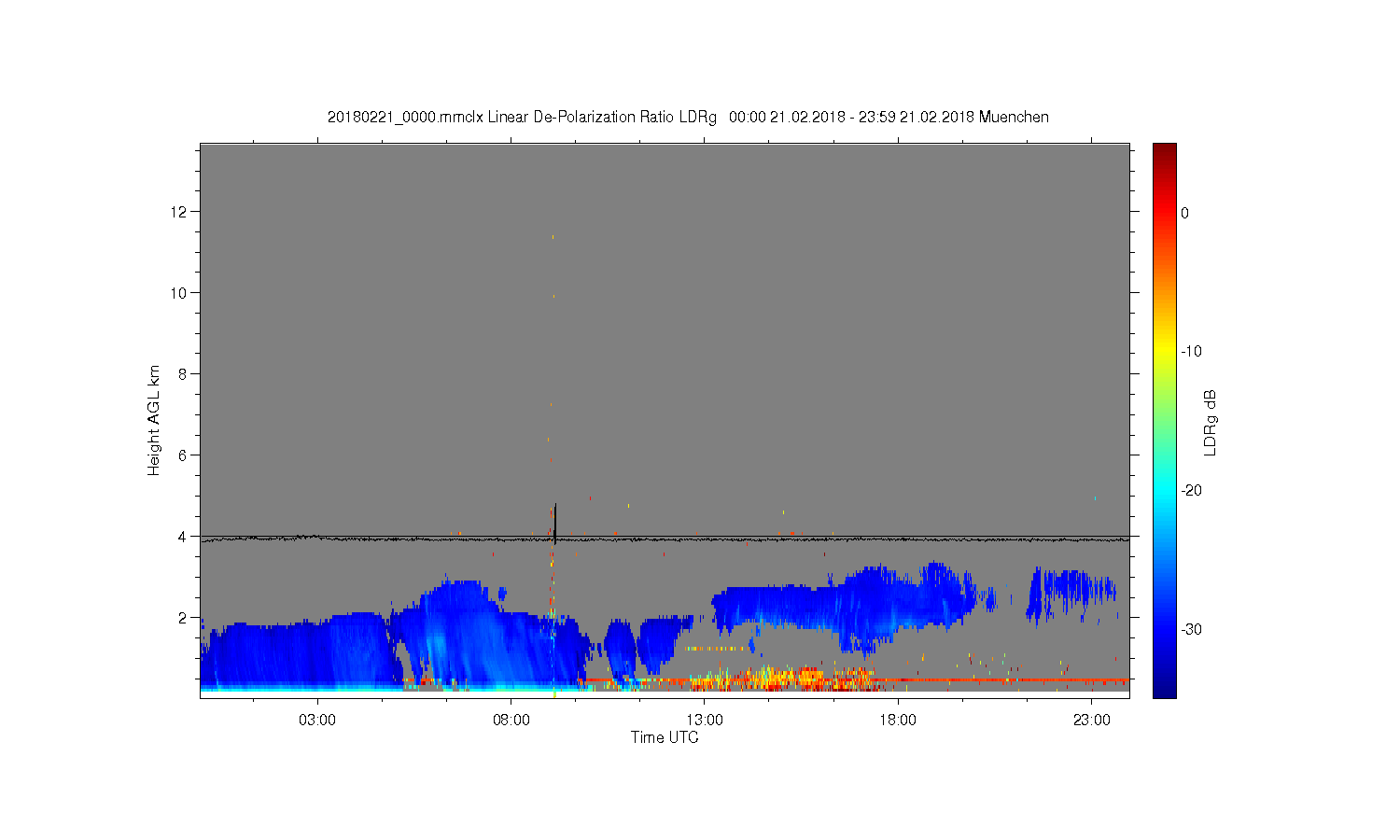Click the height tick label 6

click(183, 455)
